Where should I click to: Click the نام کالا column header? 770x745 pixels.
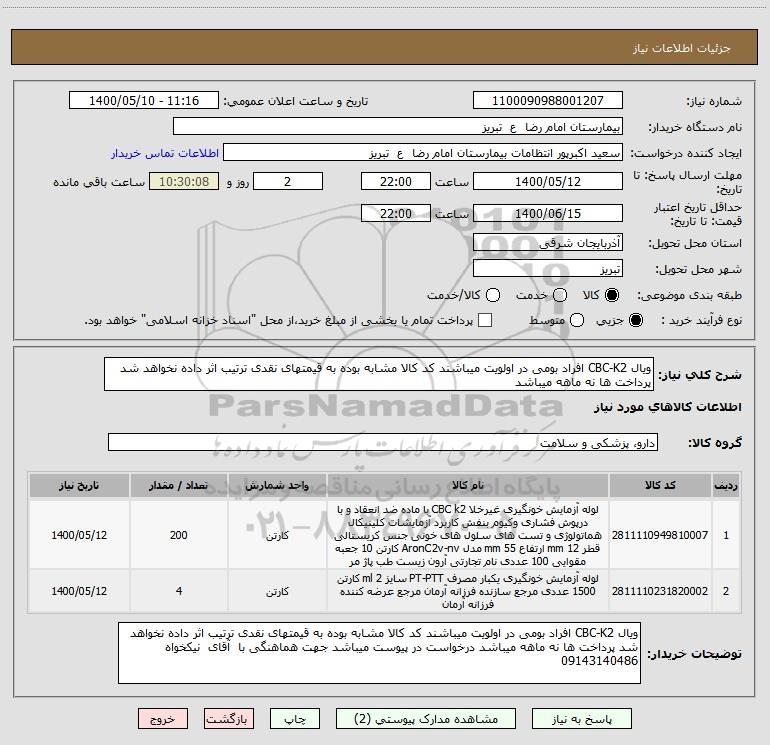click(x=468, y=485)
